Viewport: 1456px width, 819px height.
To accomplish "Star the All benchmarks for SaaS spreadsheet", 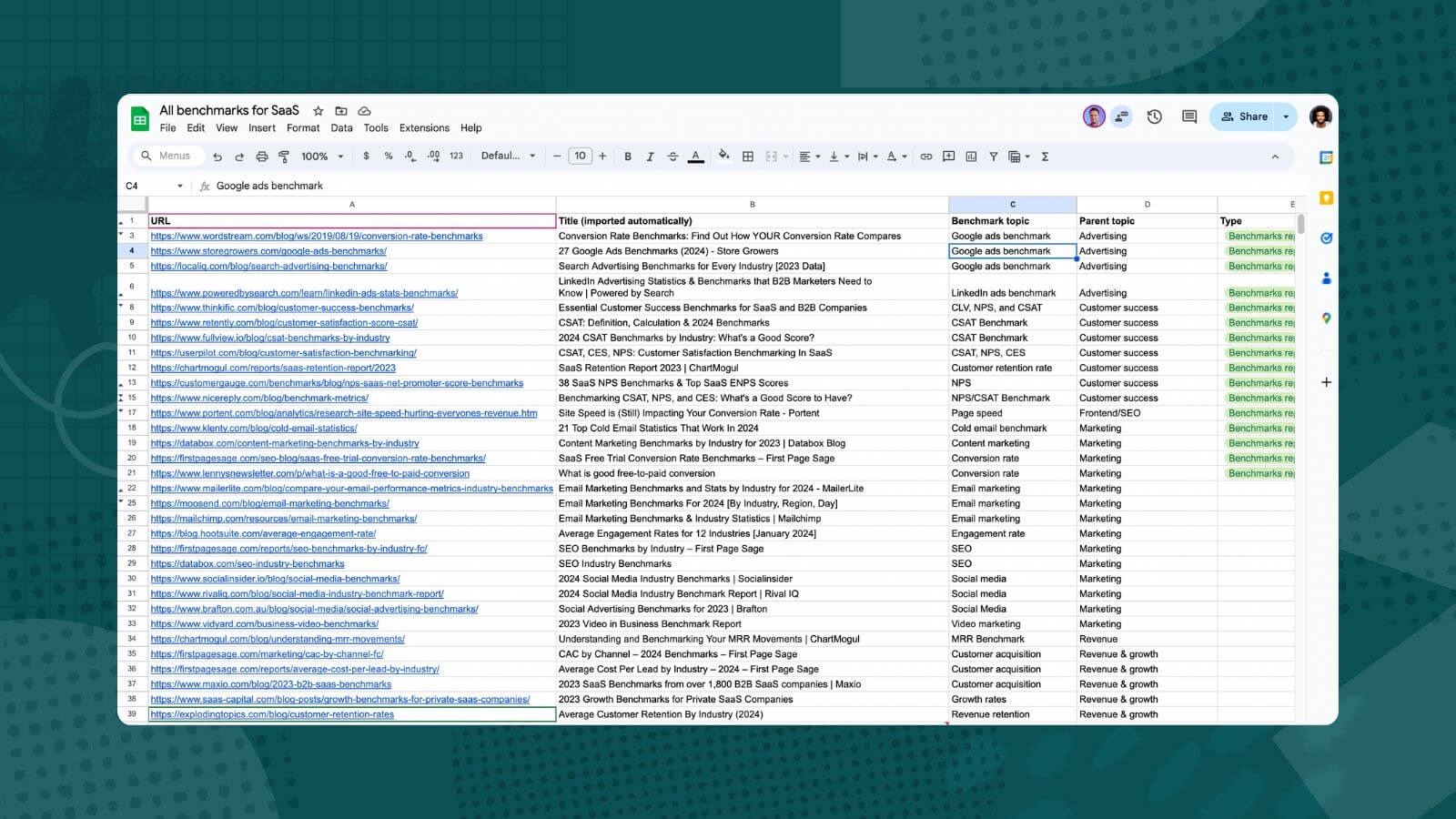I will 318,110.
